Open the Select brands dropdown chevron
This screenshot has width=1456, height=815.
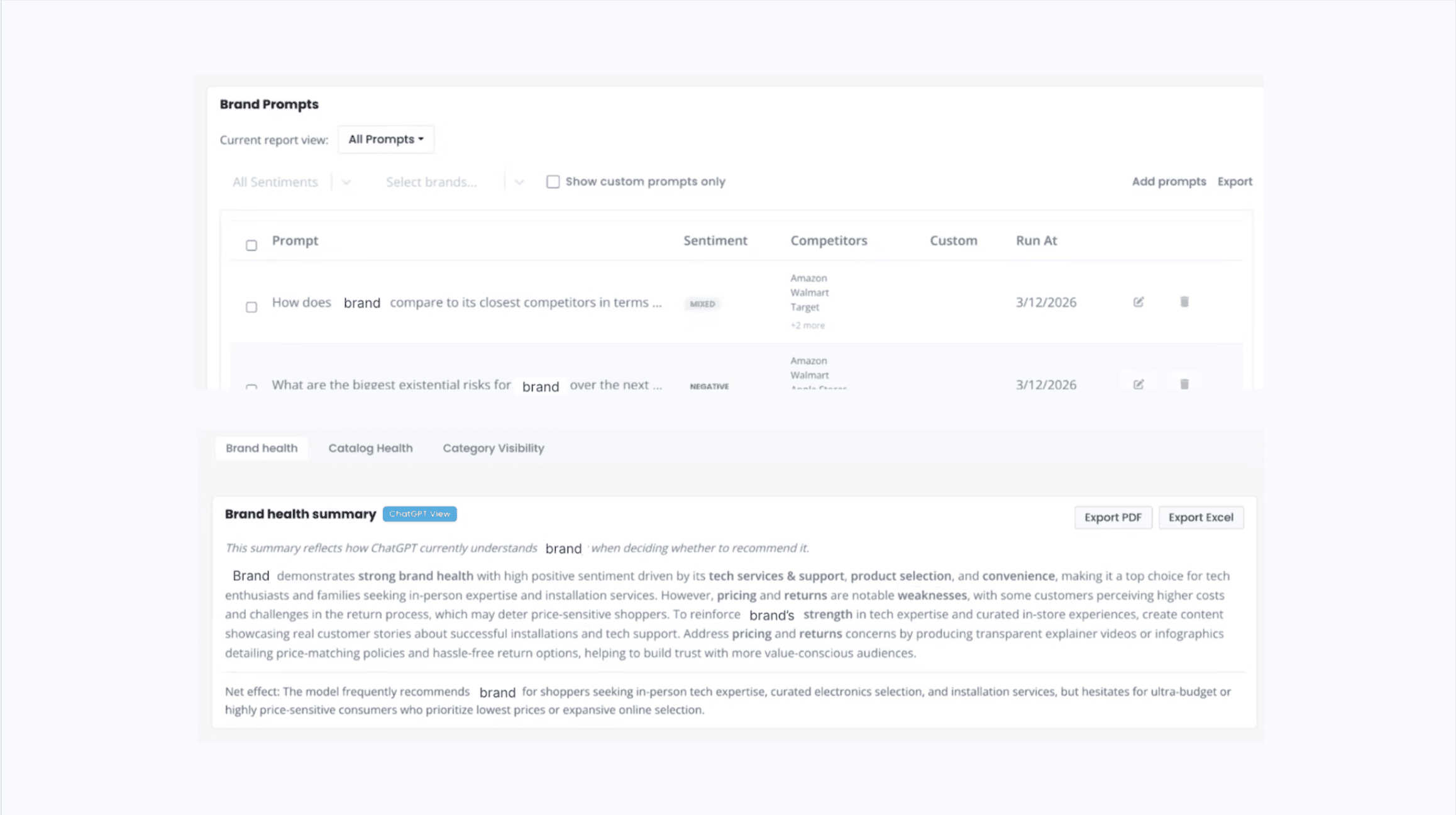[519, 182]
